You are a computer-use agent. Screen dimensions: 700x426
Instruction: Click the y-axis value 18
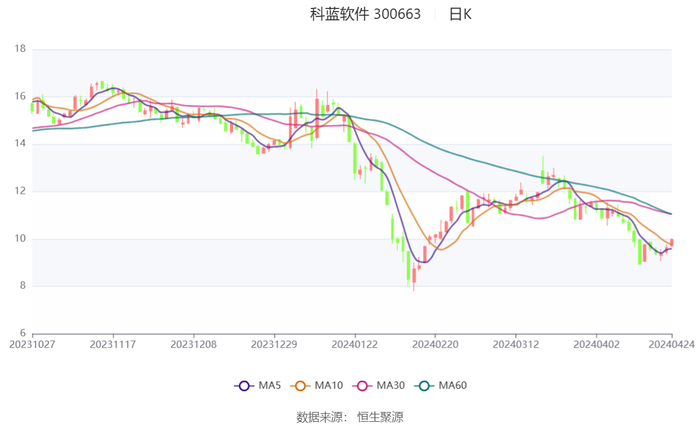[20, 49]
